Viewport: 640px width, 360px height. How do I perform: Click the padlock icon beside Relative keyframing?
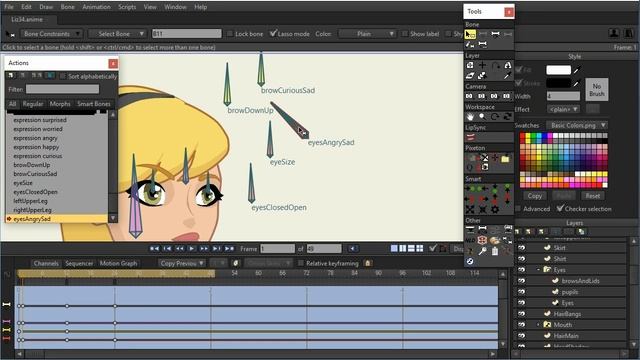(x=368, y=263)
